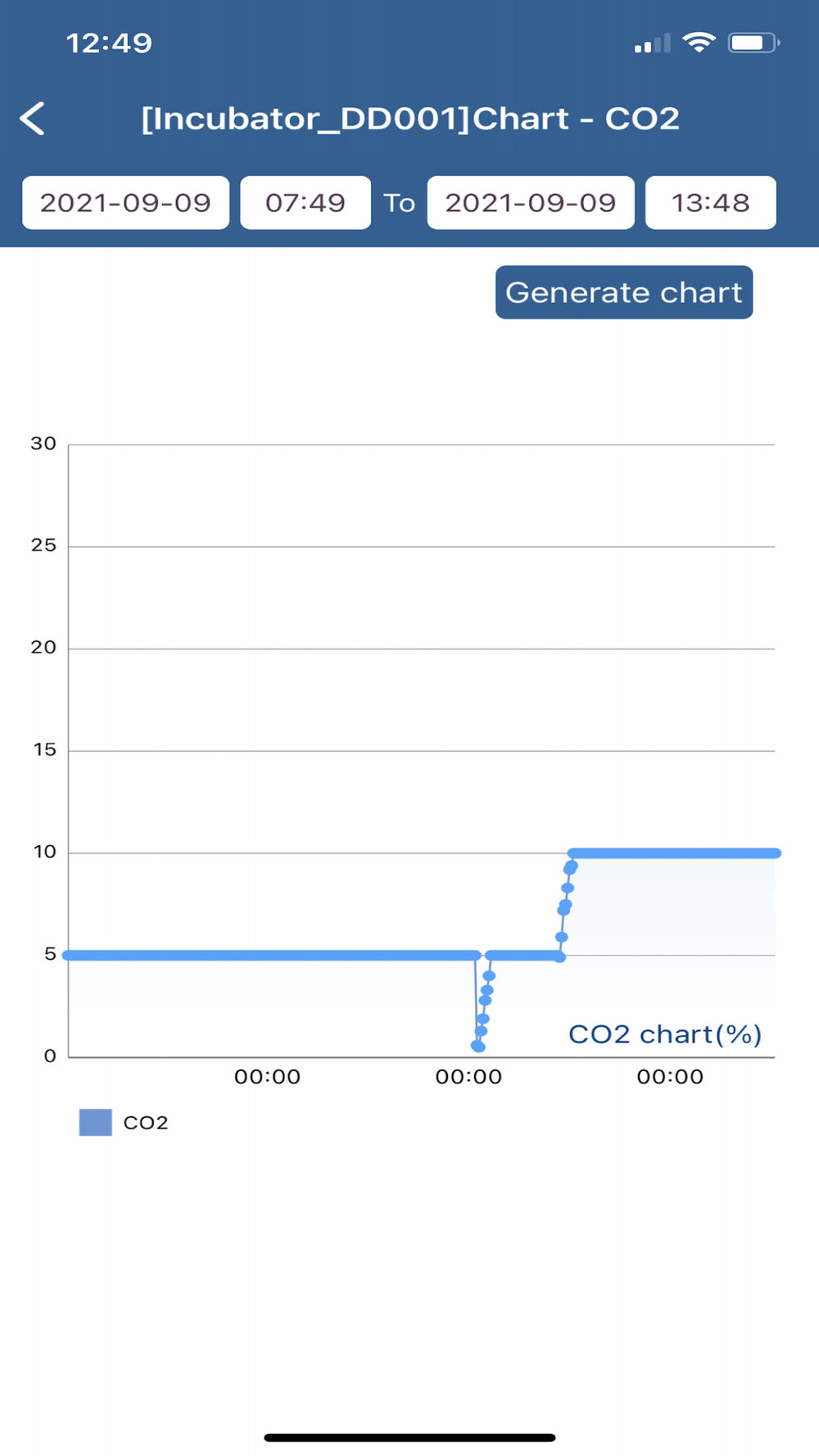This screenshot has height=1456, width=819.
Task: Tap the WiFi status icon
Action: point(699,42)
